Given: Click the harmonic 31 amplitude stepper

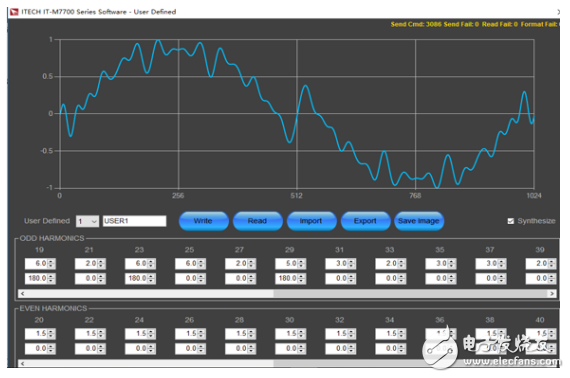Looking at the screenshot, I should click(352, 264).
